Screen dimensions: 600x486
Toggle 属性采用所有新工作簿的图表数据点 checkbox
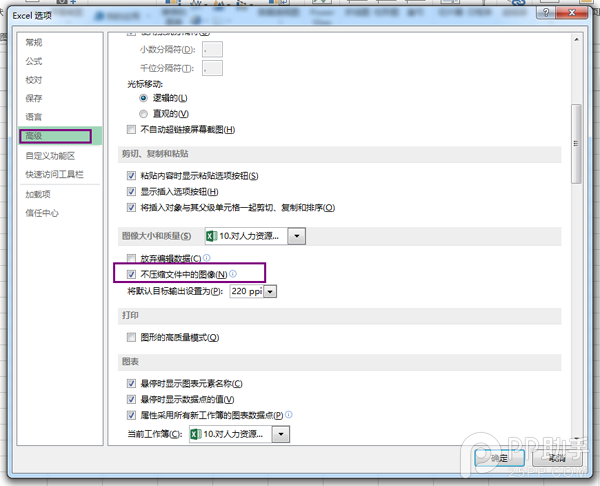click(x=131, y=415)
